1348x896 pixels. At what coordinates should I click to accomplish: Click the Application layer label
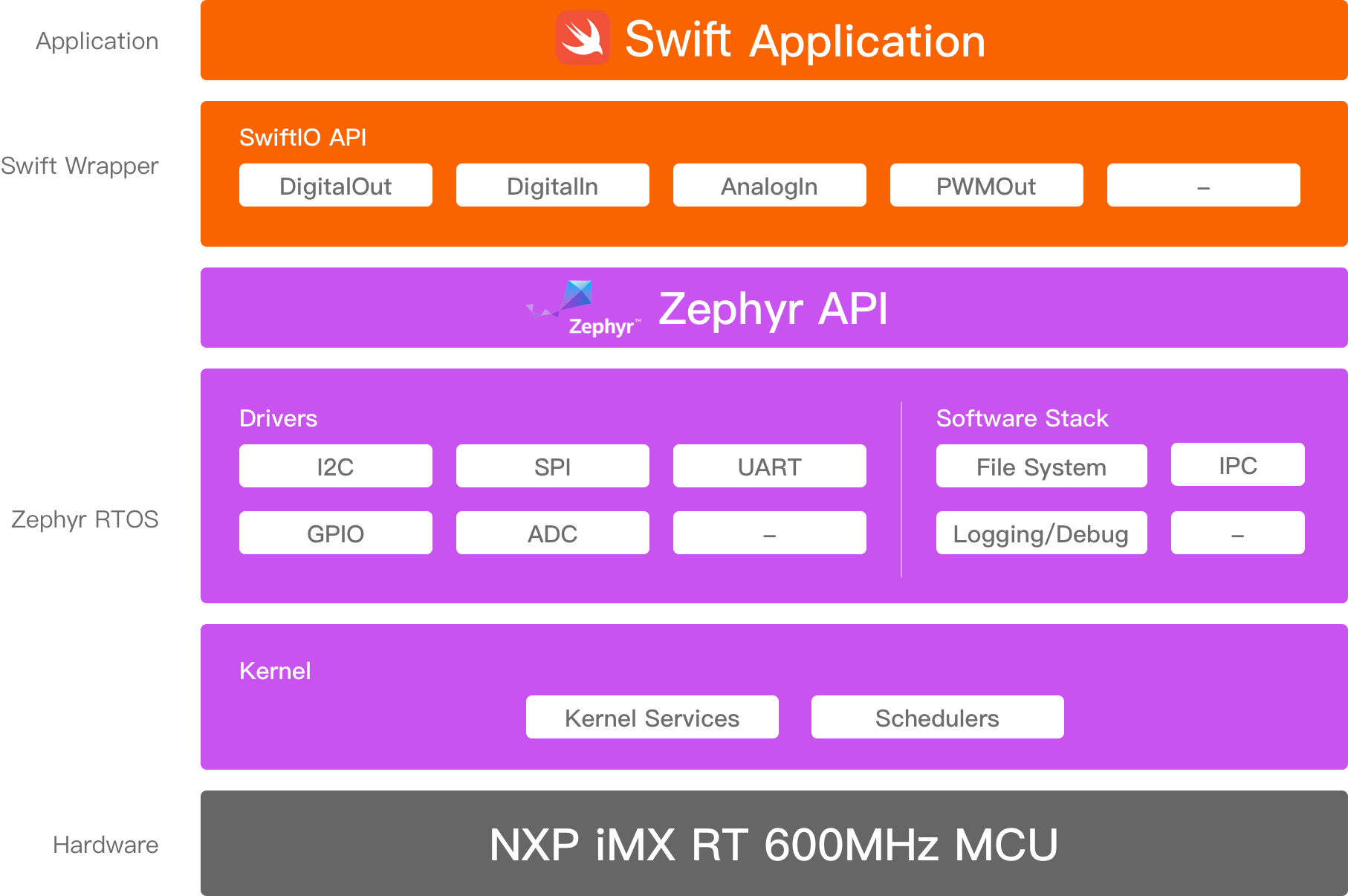point(97,42)
